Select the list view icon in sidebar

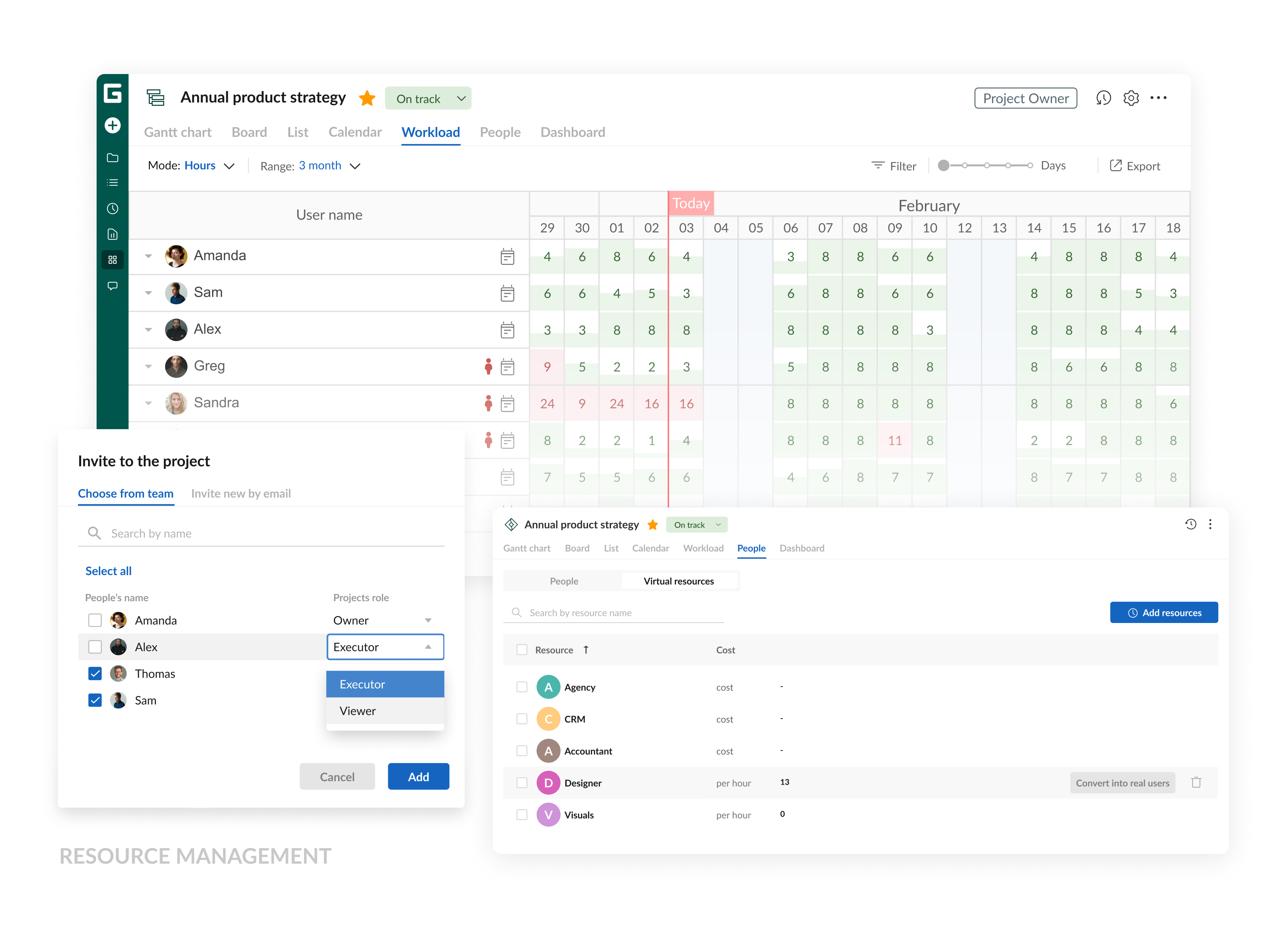coord(112,182)
